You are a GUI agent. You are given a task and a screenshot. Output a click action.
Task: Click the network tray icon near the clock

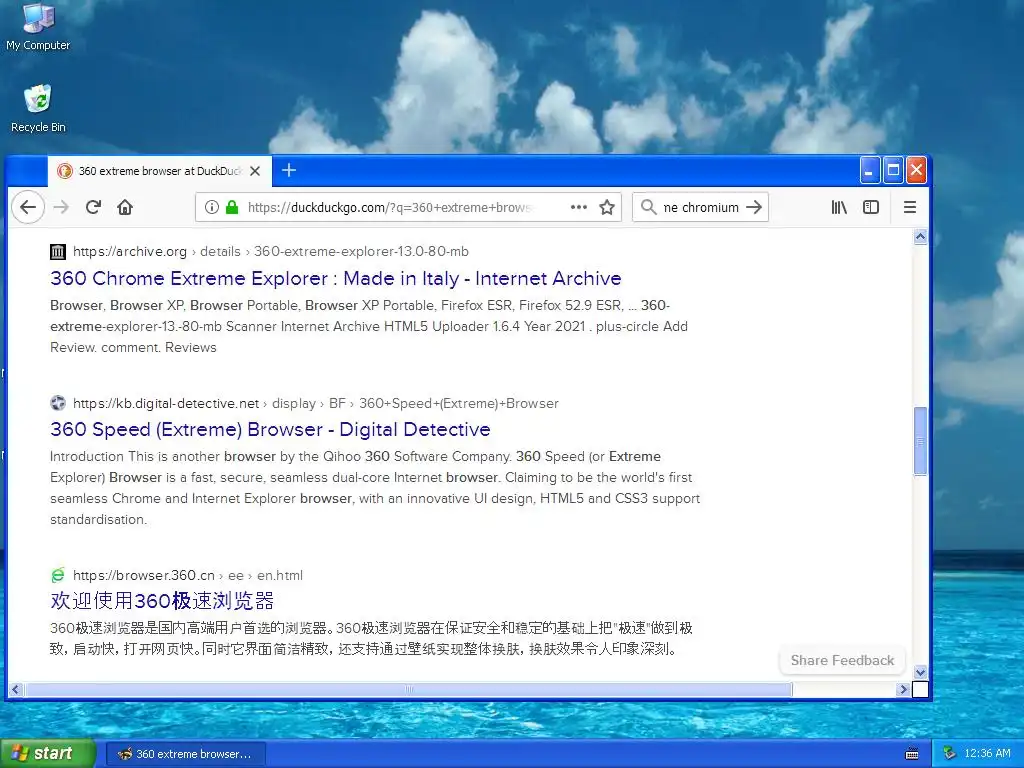950,754
